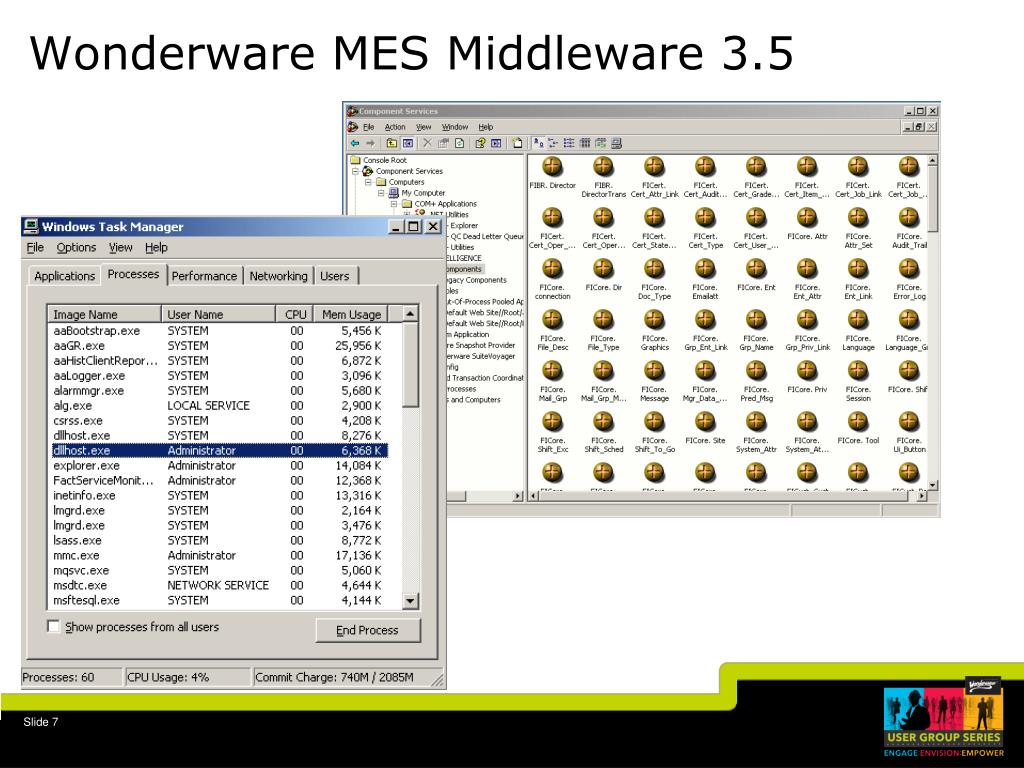The image size is (1024, 768).
Task: Select the FICore. Attr_Set component
Action: coord(858,228)
